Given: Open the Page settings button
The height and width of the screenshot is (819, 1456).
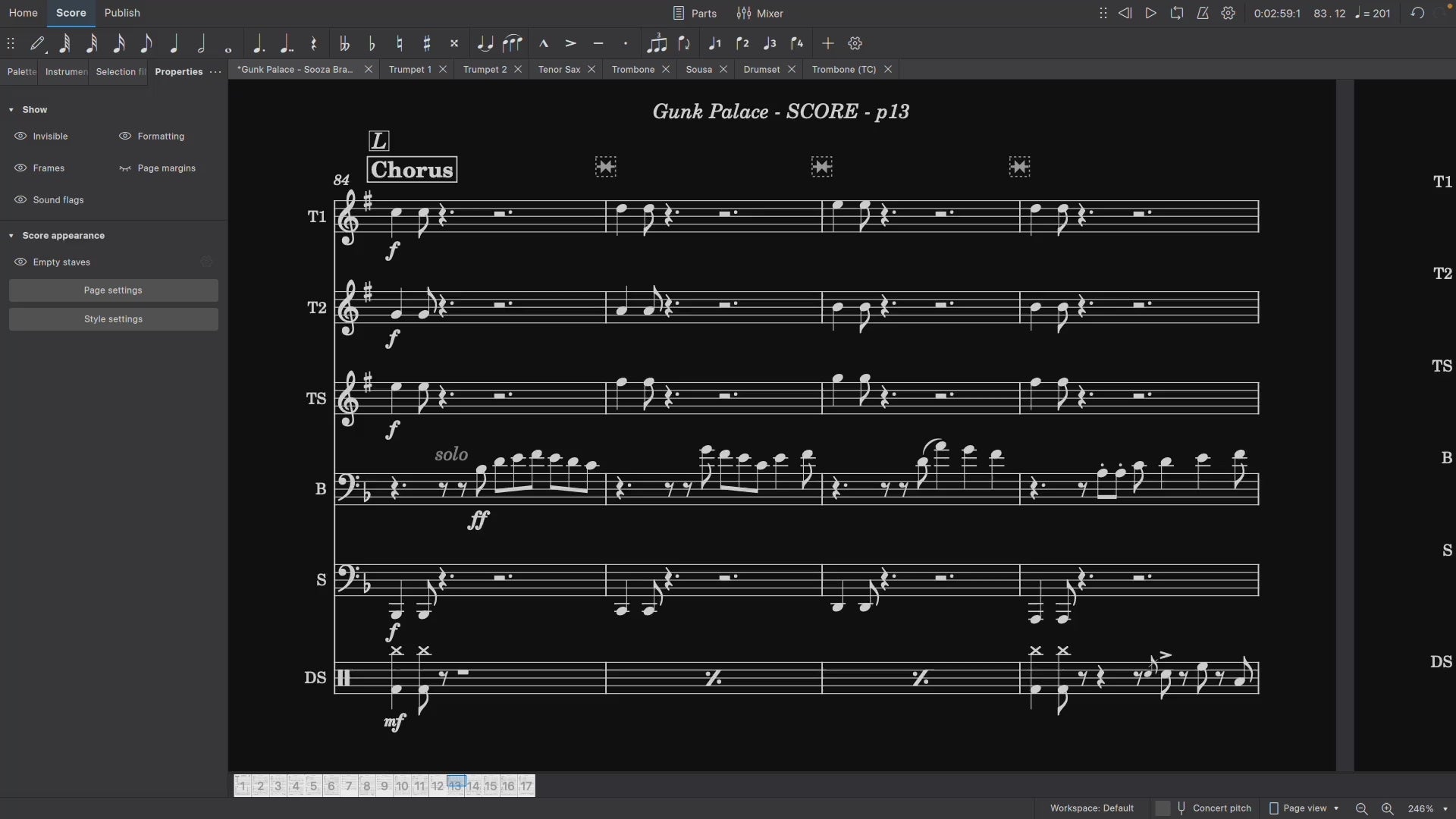Looking at the screenshot, I should point(114,290).
